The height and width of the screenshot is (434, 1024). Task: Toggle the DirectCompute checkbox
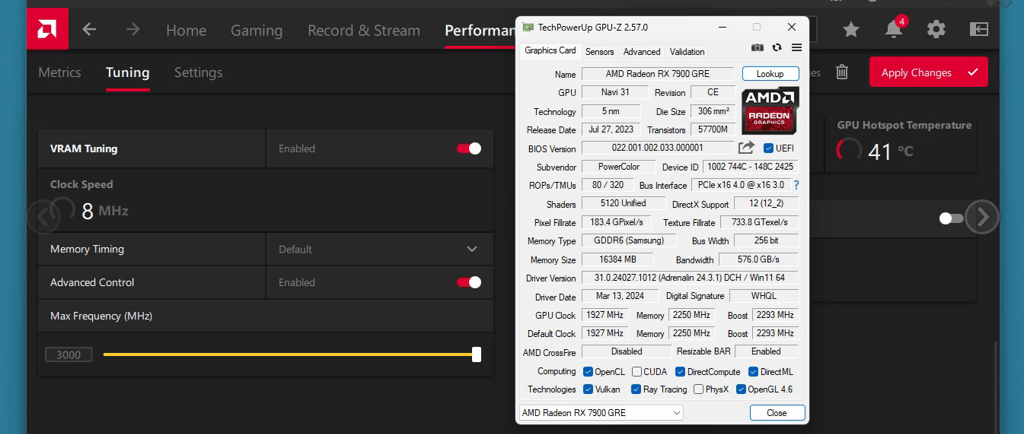pos(680,372)
